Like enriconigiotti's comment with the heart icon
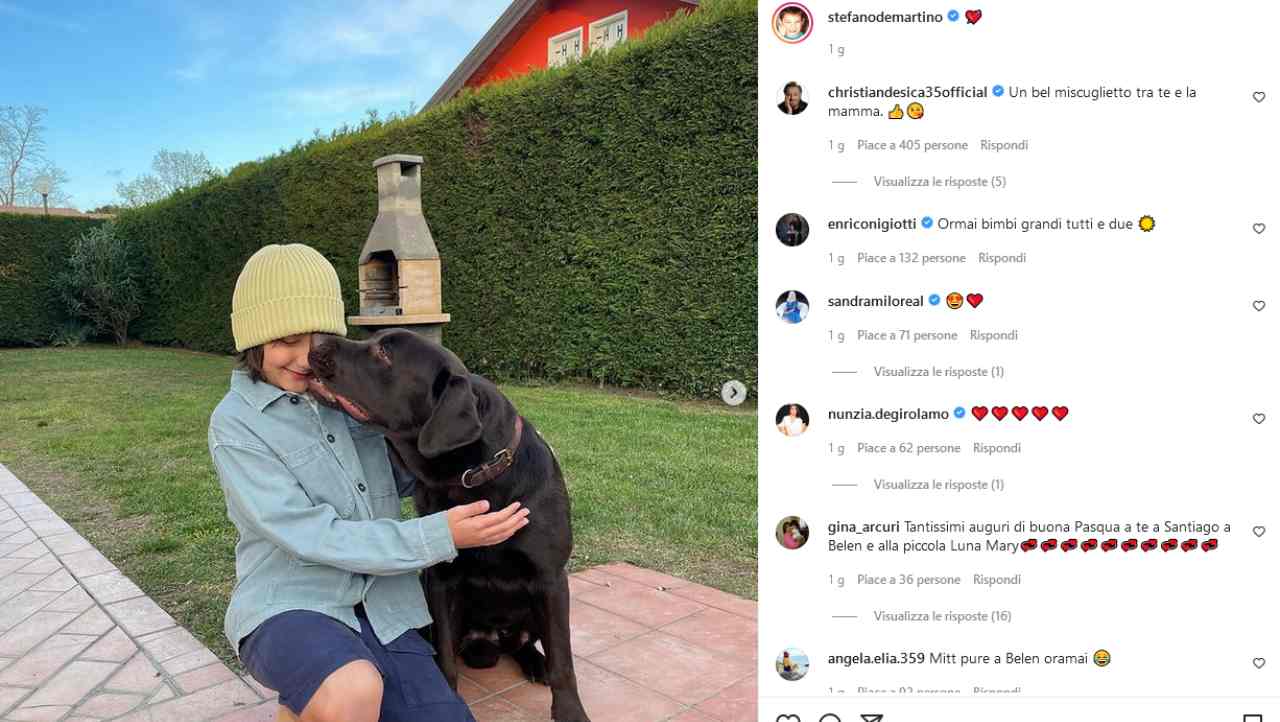 1259,229
